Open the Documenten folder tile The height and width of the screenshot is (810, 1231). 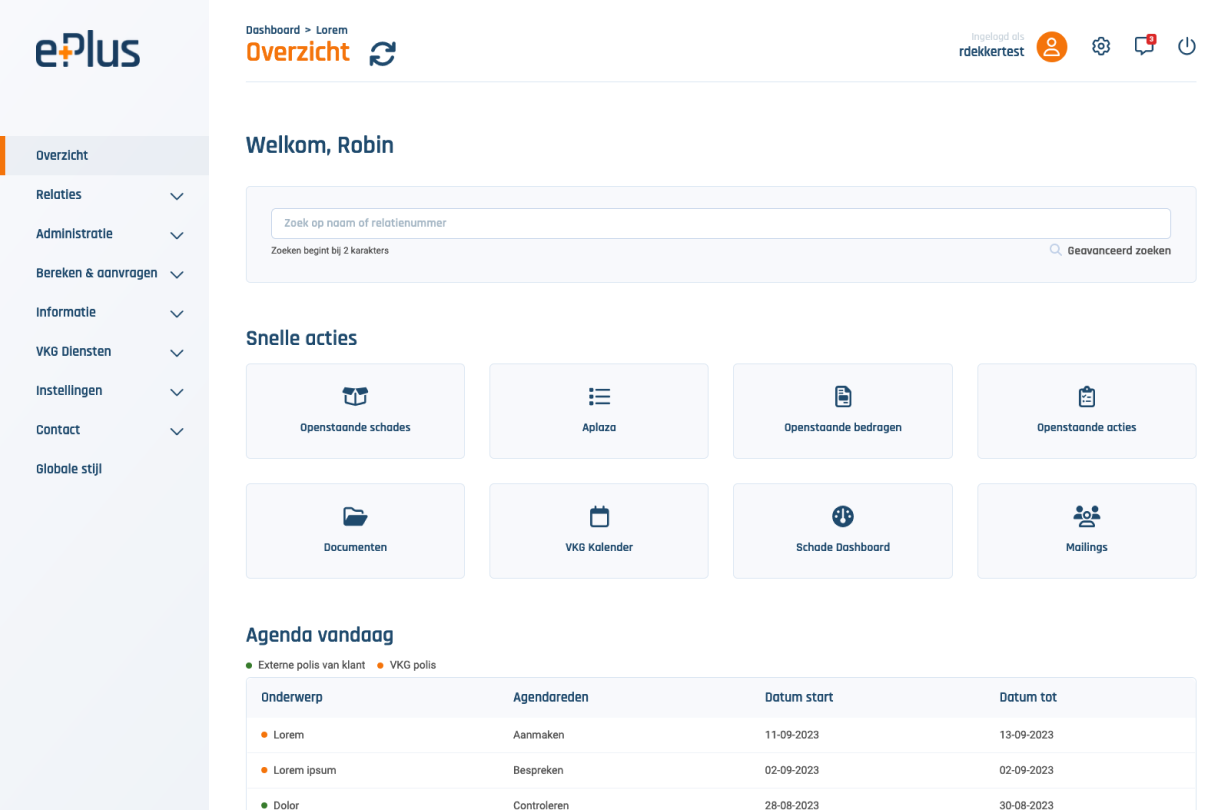pos(355,531)
